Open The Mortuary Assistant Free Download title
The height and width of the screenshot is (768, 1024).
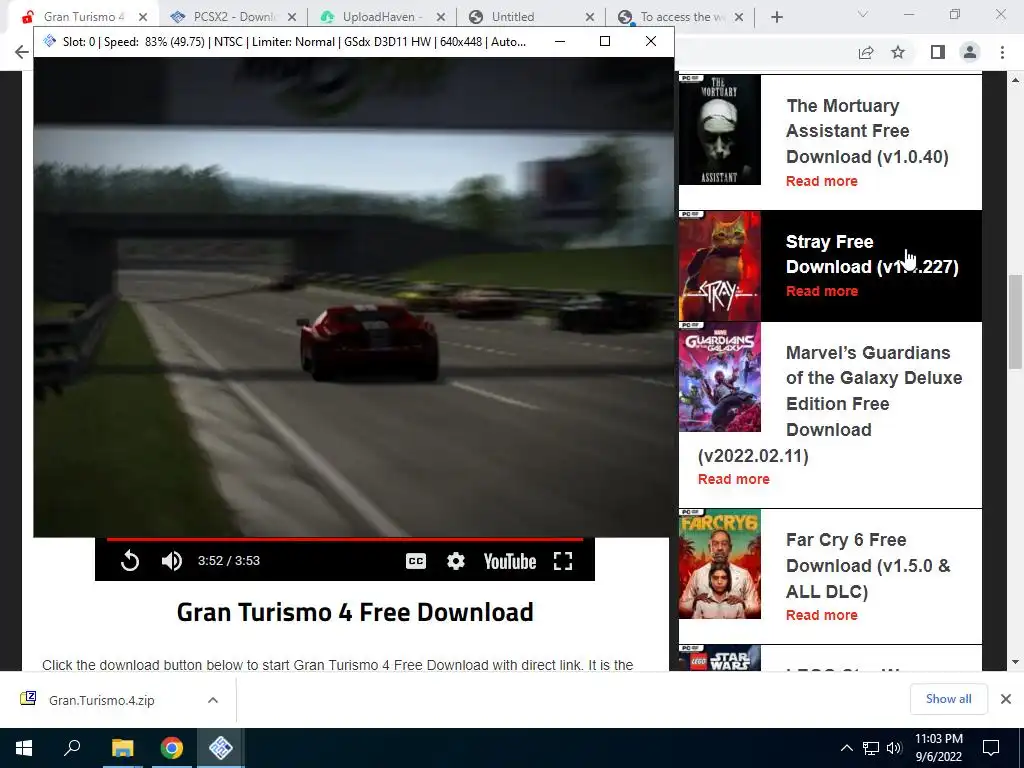(x=867, y=131)
